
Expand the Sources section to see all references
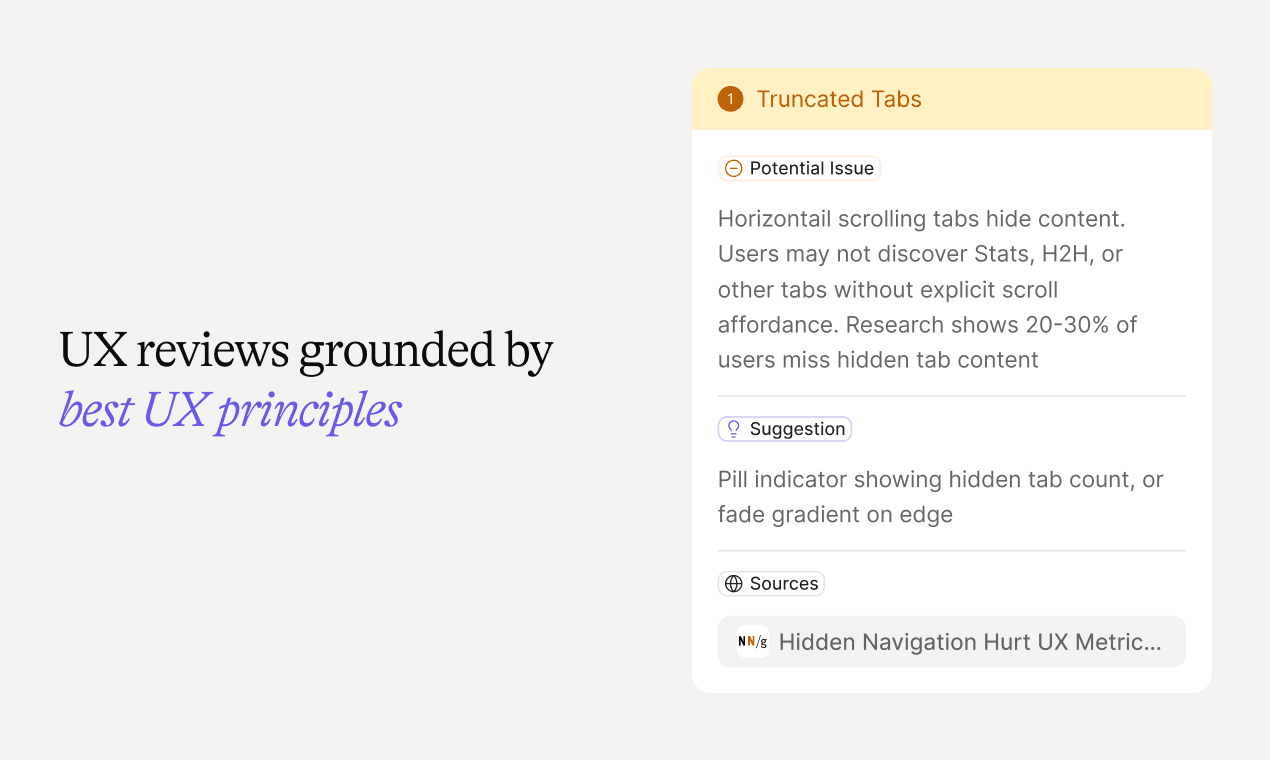[x=771, y=583]
